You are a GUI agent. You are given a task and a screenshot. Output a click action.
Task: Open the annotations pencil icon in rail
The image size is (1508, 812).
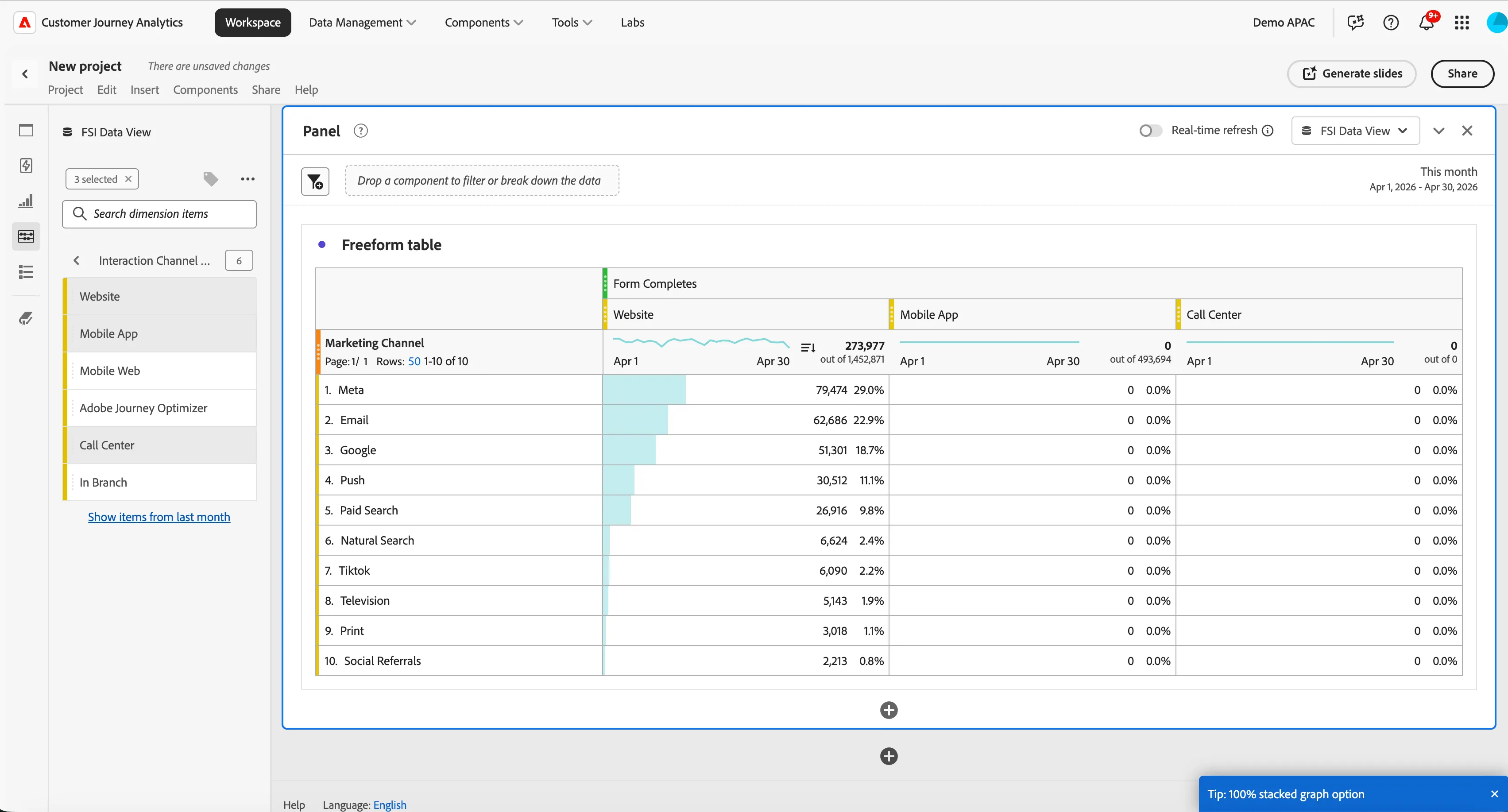click(x=26, y=318)
